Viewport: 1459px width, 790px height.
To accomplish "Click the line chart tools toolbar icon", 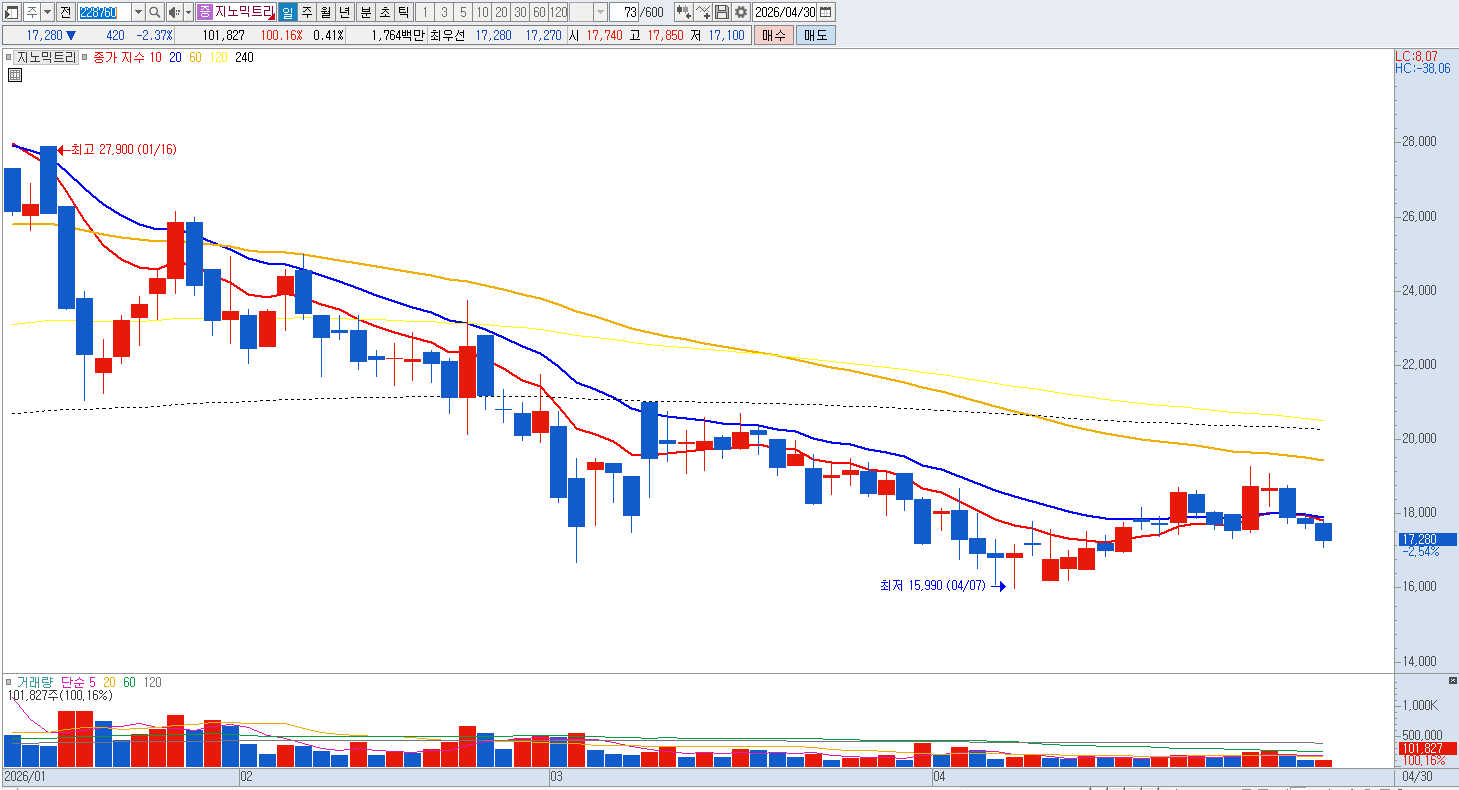I will (703, 12).
